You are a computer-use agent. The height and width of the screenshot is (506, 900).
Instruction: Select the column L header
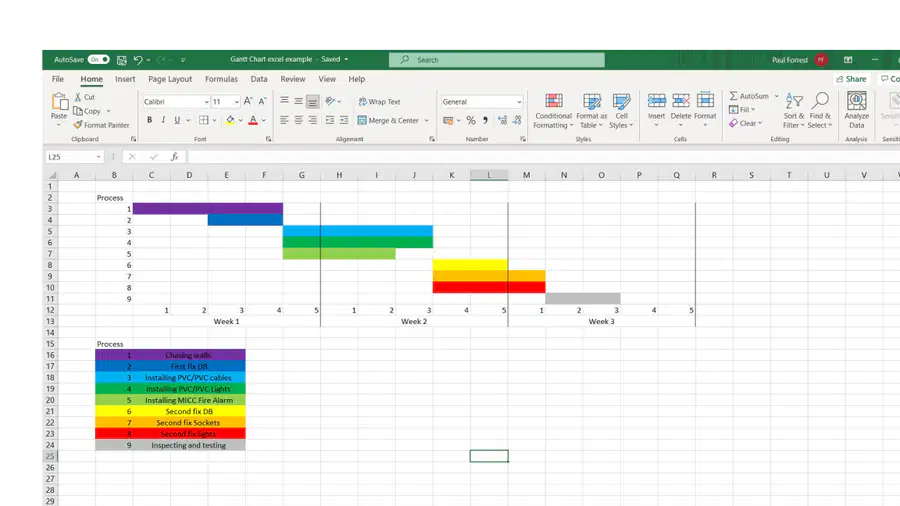489,175
